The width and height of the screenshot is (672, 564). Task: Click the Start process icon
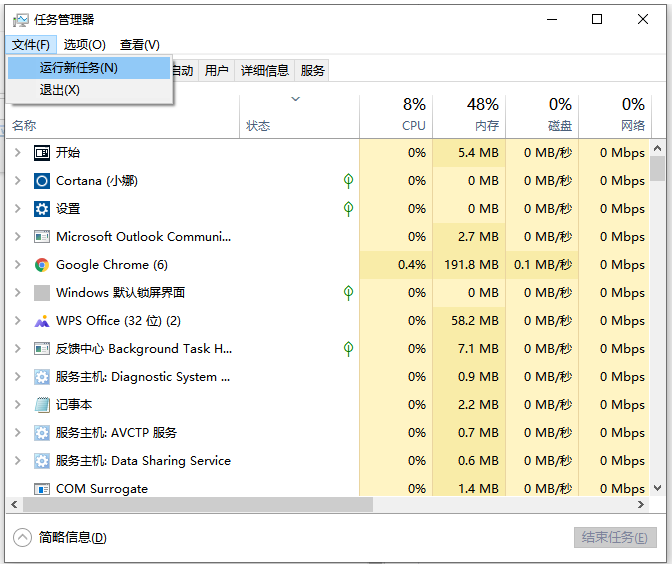point(42,153)
